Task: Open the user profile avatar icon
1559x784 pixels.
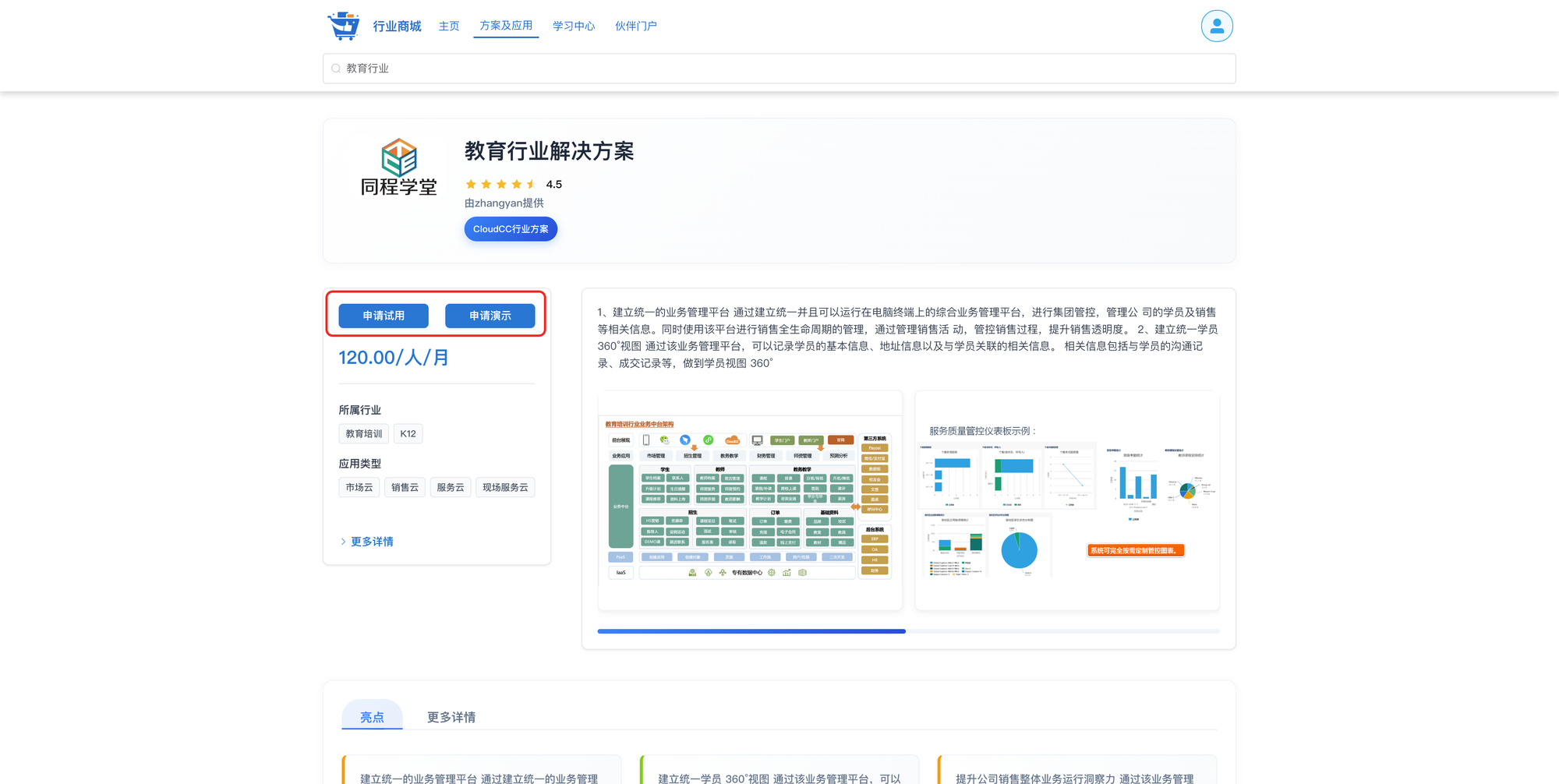Action: click(x=1216, y=26)
